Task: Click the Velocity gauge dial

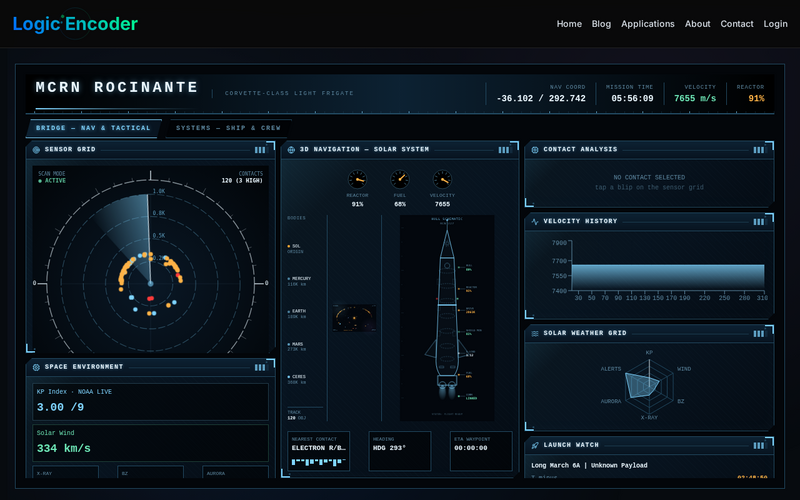Action: (x=442, y=179)
